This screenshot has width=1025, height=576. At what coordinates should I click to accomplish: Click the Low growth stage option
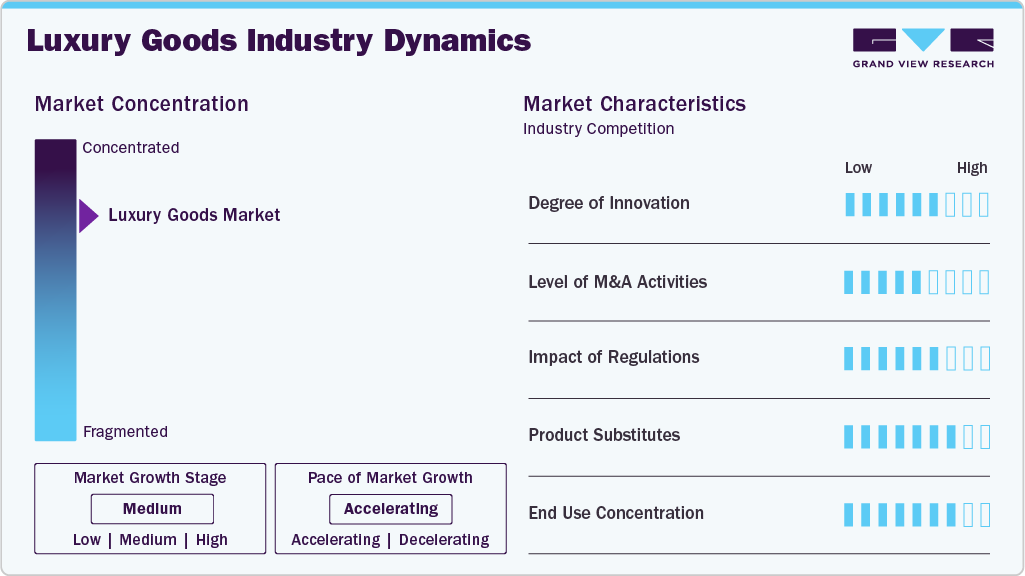87,540
